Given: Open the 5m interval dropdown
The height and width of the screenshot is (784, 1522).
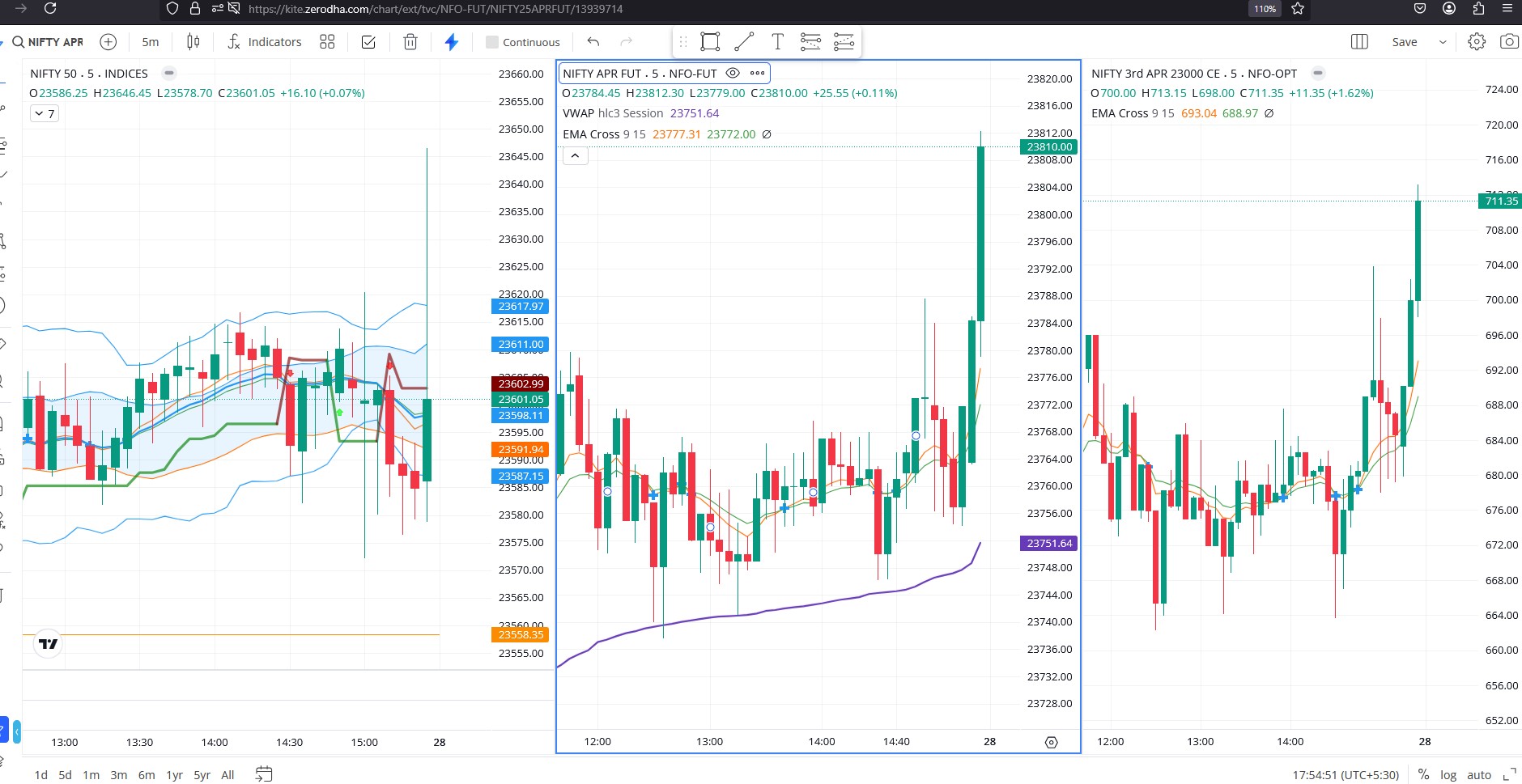Looking at the screenshot, I should pos(151,42).
